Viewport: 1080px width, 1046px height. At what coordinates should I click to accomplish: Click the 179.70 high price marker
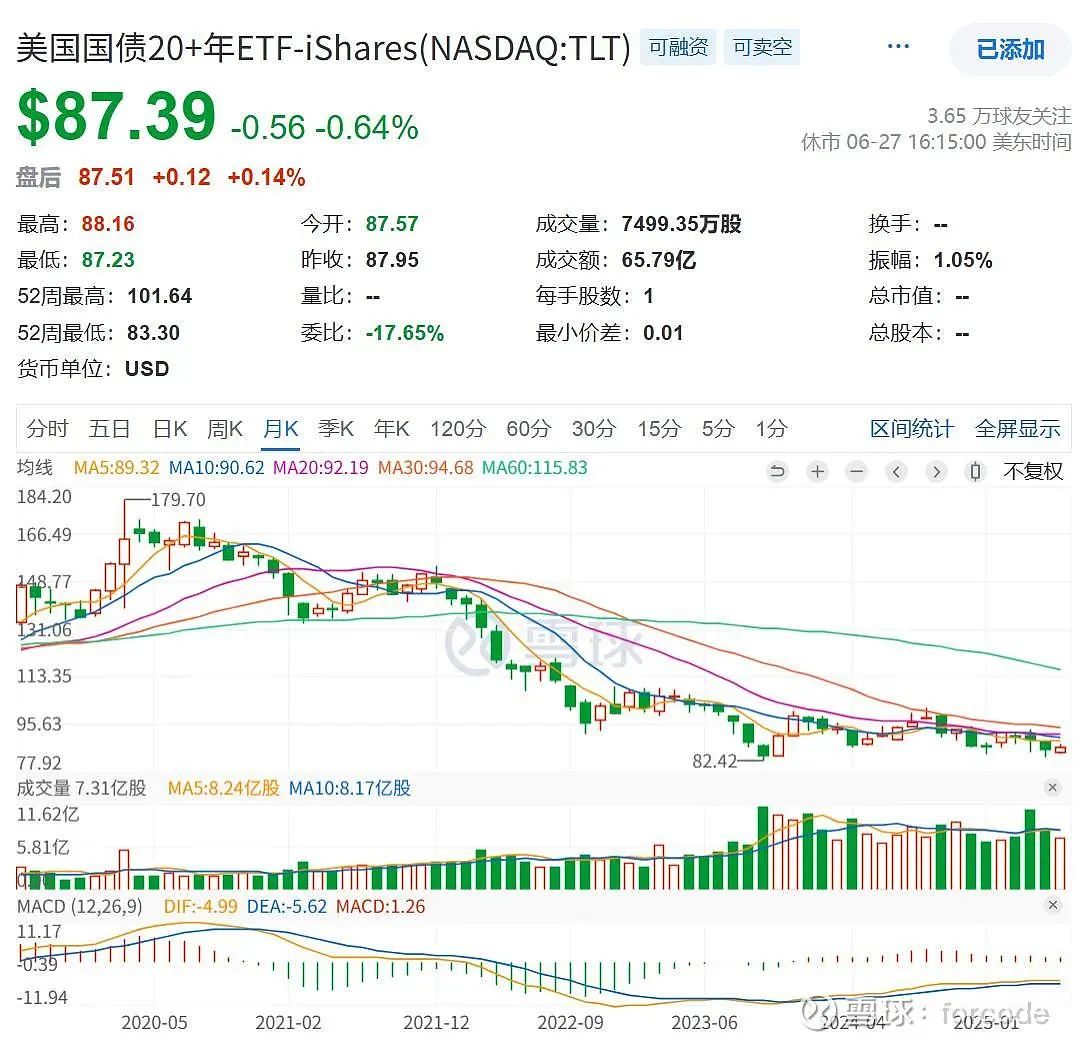tap(178, 499)
